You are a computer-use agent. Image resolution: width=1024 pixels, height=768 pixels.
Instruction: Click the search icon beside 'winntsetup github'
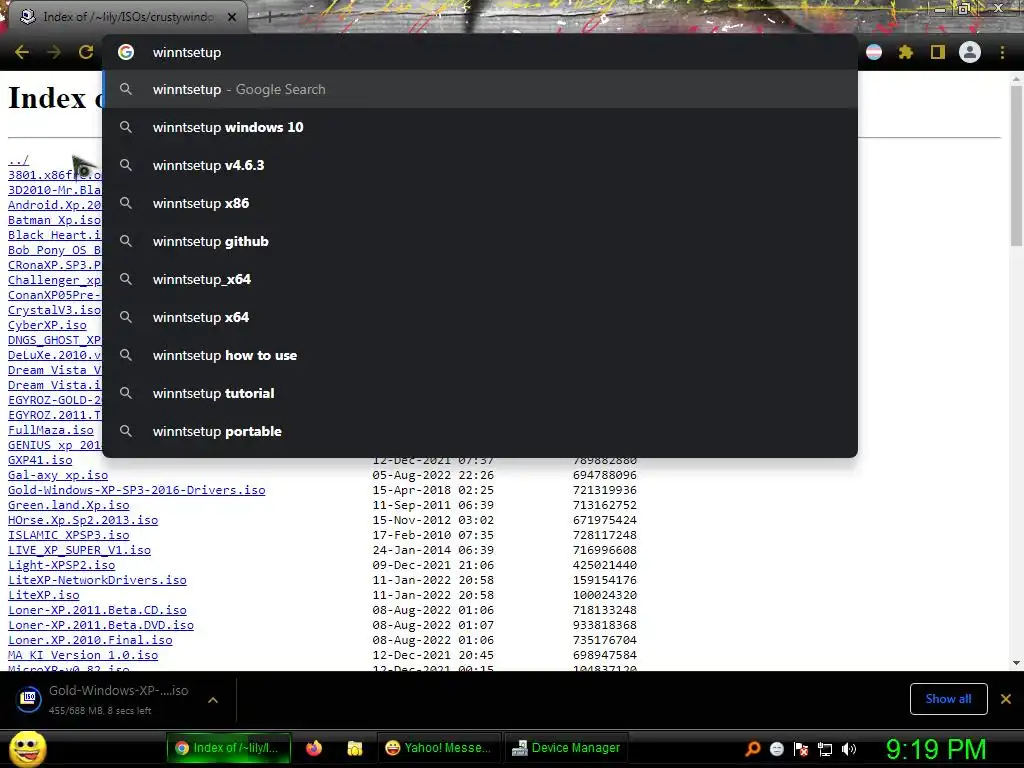126,241
